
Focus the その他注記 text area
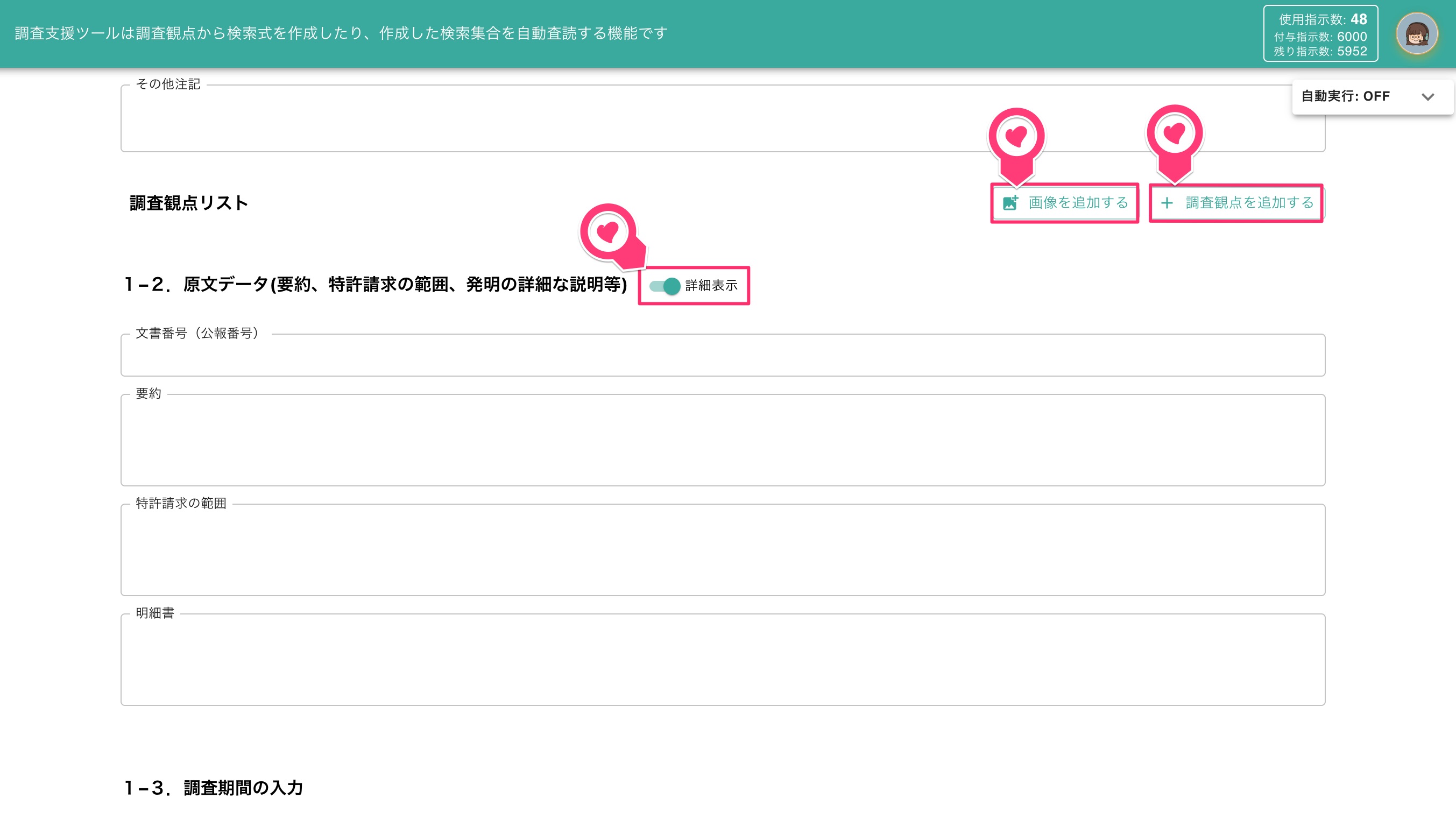[723, 118]
